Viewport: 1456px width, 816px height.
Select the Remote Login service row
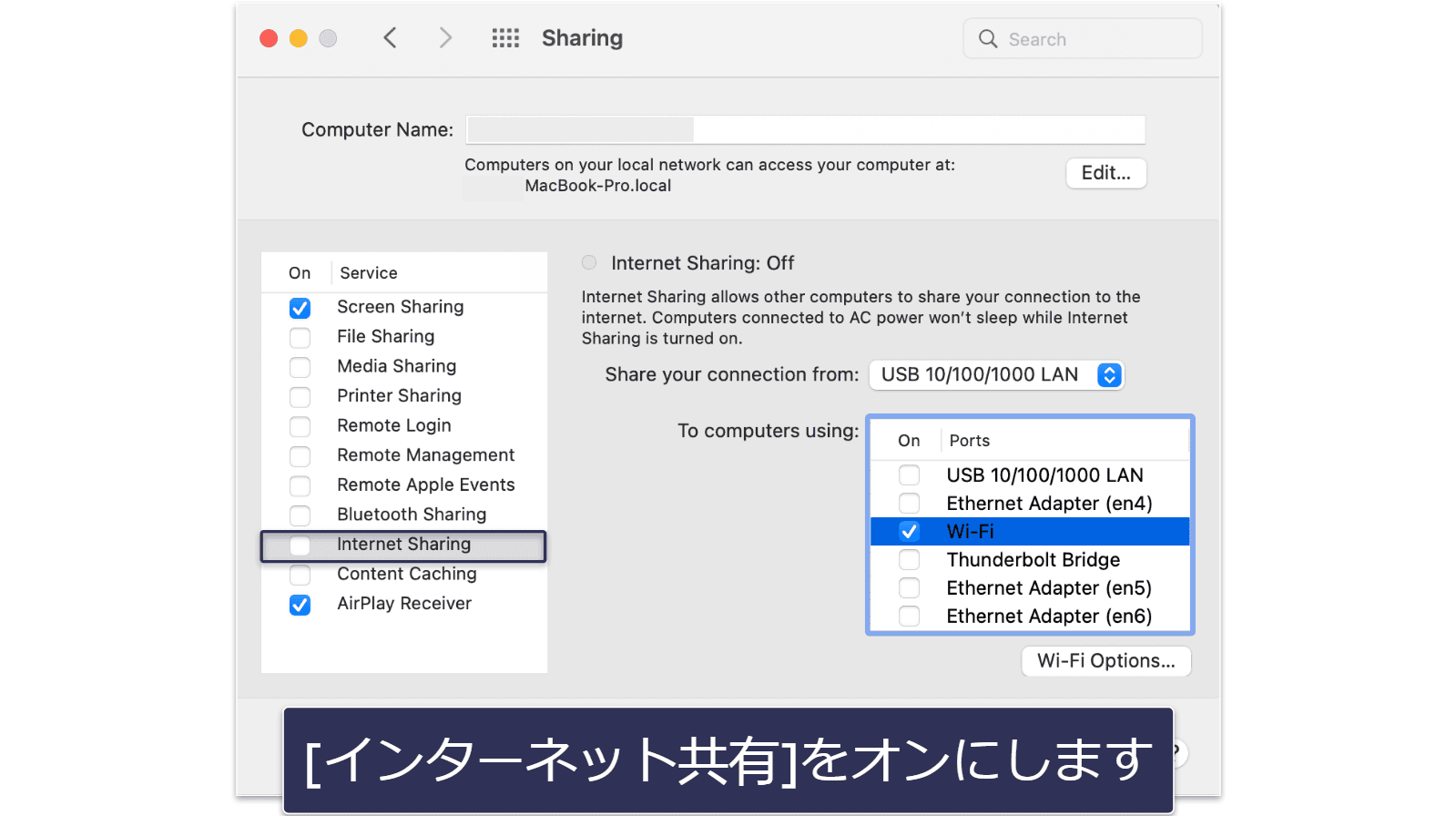pyautogui.click(x=404, y=425)
